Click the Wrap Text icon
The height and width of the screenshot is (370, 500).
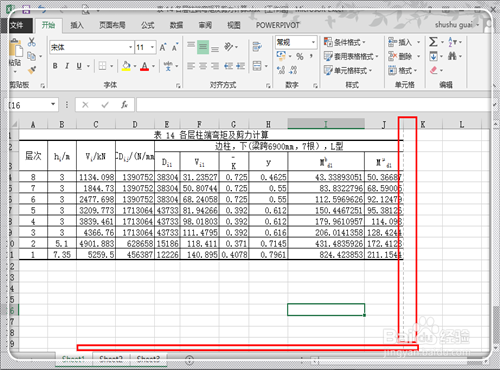[x=257, y=47]
